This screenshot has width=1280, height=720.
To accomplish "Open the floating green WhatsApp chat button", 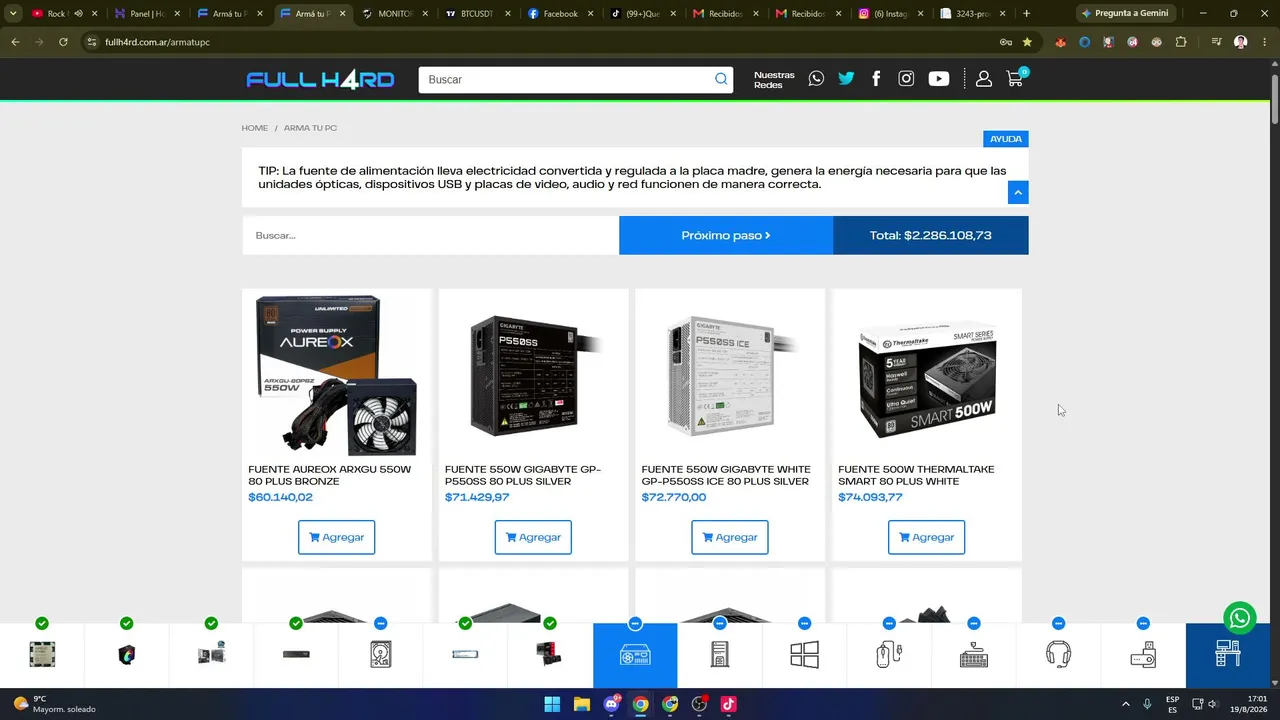I will coord(1240,618).
